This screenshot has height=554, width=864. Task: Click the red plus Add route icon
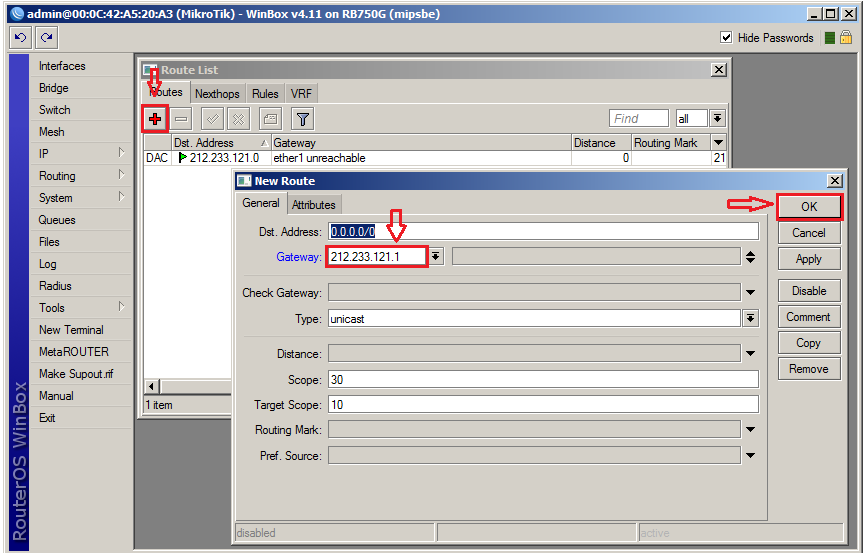[x=155, y=119]
